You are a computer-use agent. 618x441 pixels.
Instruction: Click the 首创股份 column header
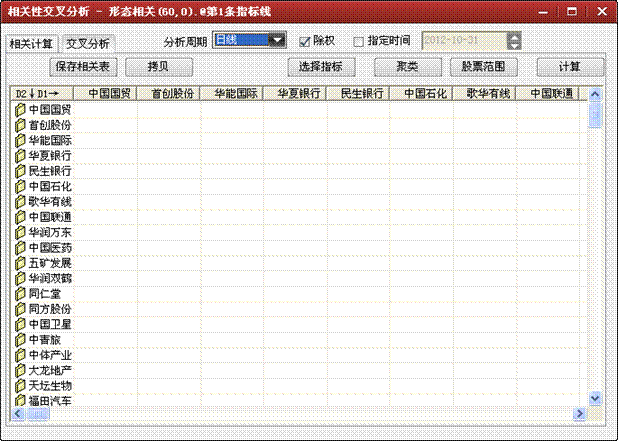(168, 93)
